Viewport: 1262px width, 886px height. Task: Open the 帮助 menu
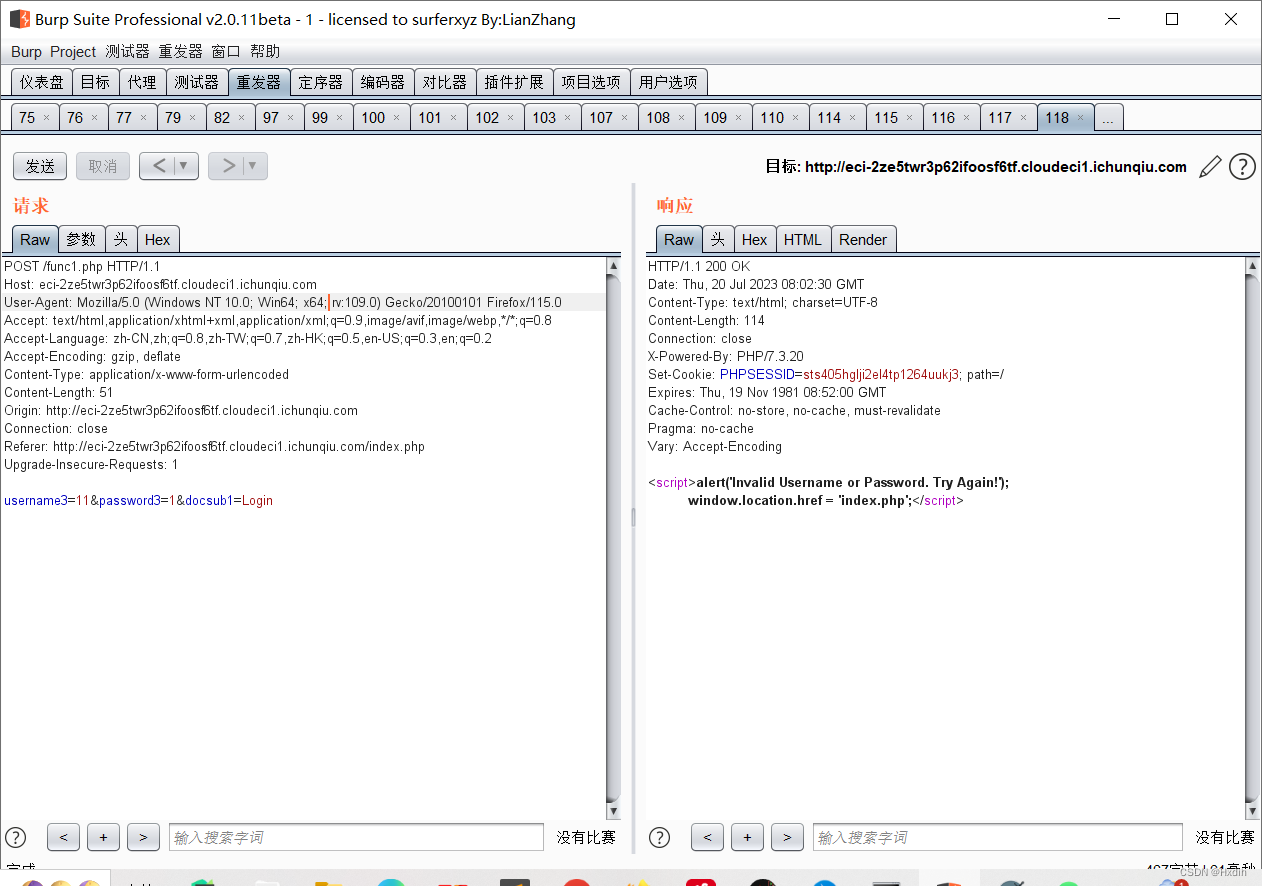[x=265, y=52]
